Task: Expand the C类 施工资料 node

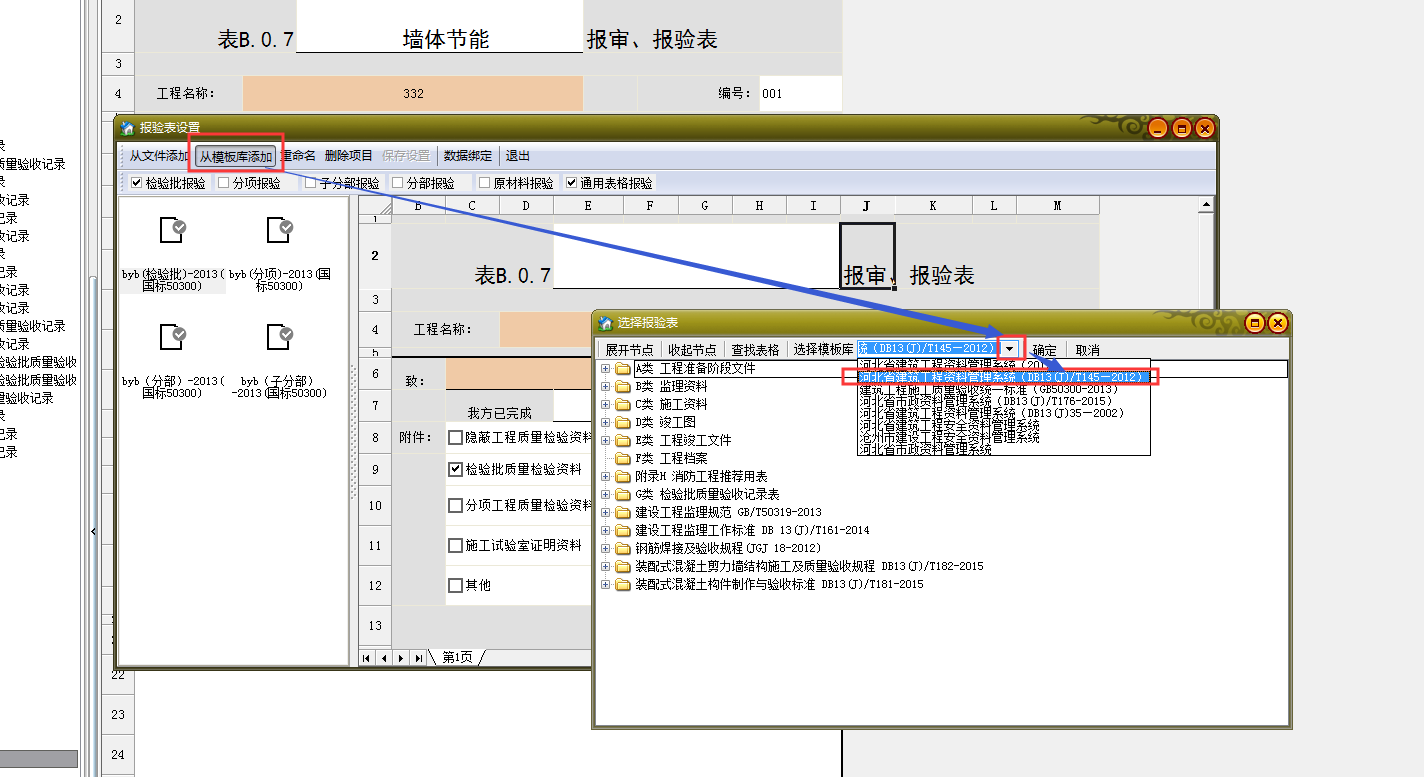Action: coord(606,405)
